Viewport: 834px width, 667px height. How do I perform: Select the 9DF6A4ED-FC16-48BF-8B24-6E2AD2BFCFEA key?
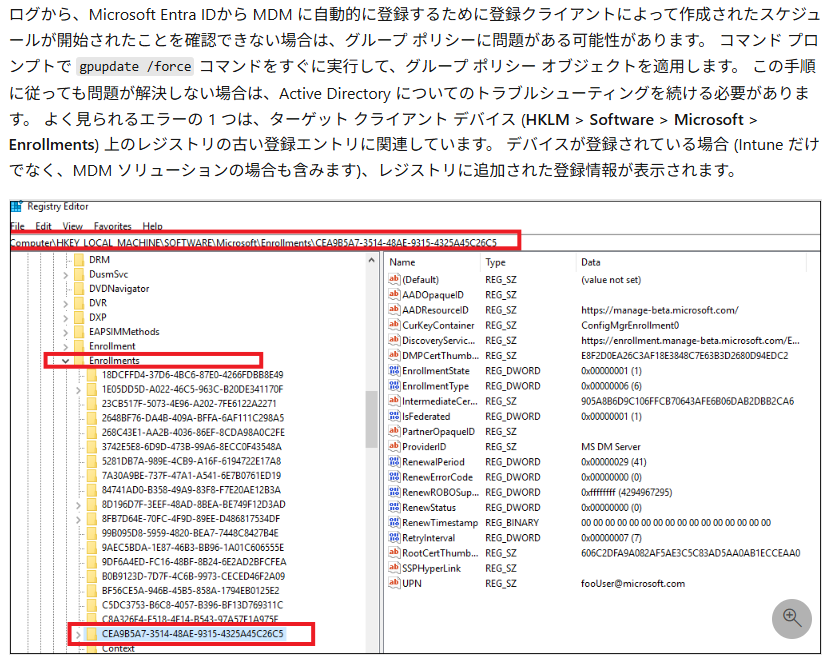[x=194, y=561]
